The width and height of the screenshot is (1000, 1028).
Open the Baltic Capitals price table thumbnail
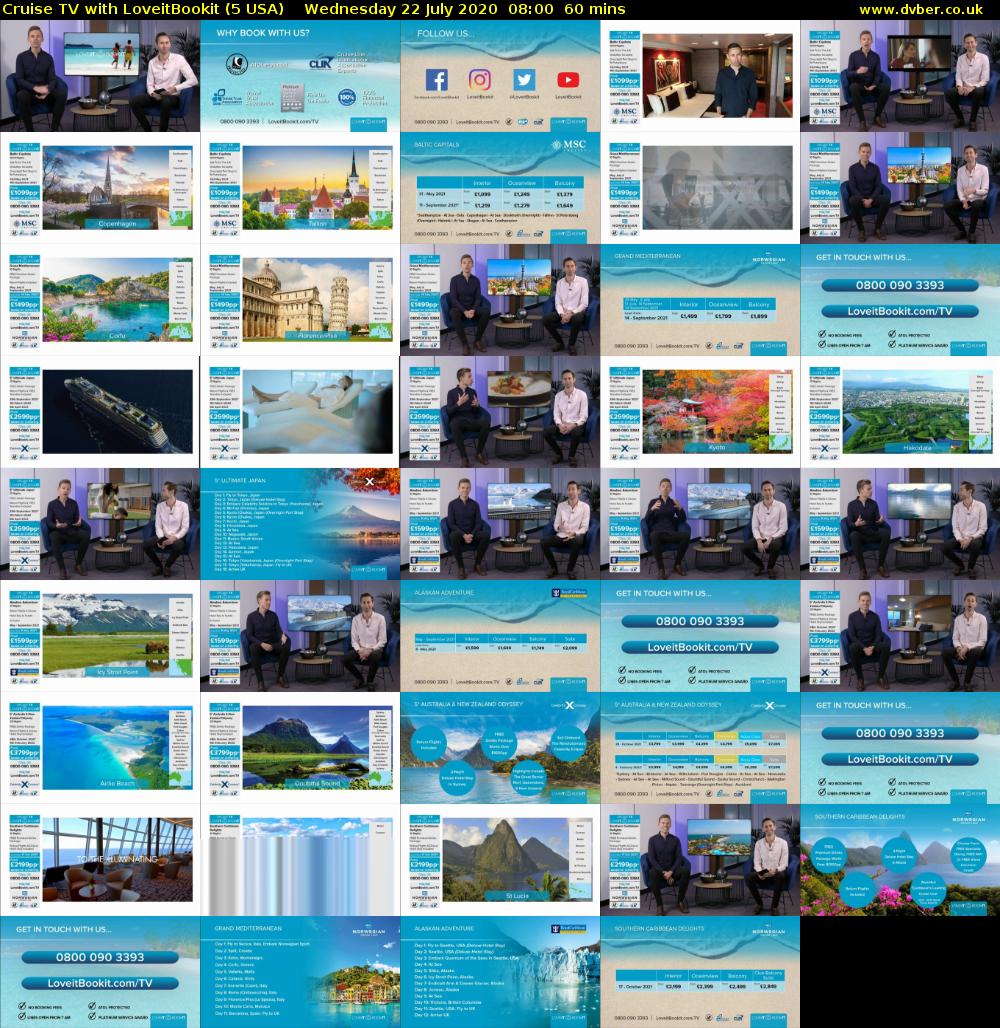point(500,188)
